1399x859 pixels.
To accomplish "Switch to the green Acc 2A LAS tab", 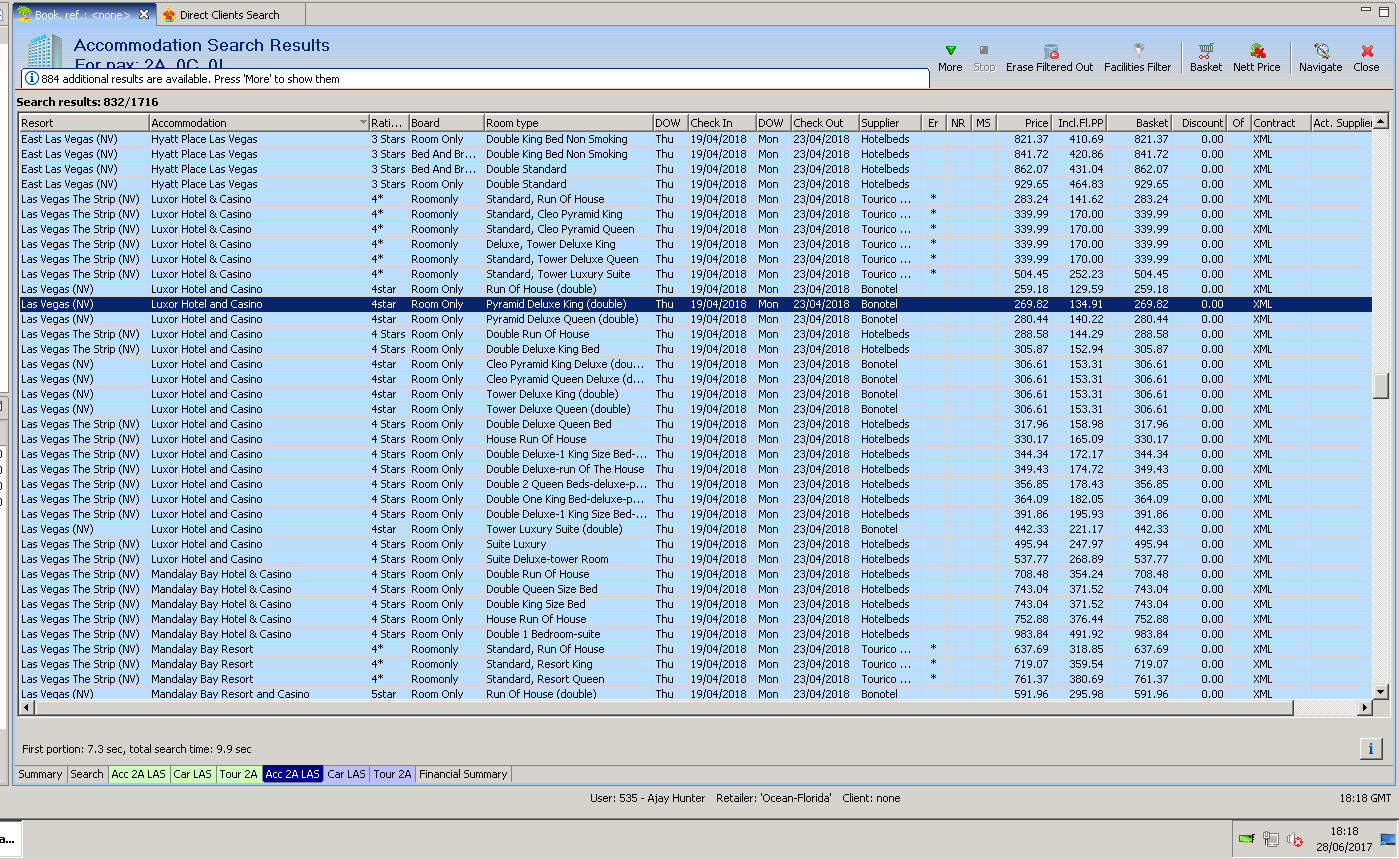I will coord(139,774).
